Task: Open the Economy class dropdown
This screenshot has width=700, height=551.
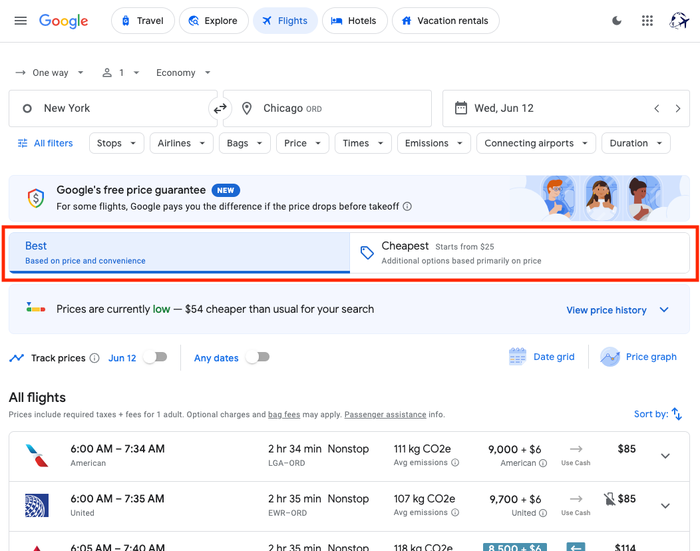Action: pyautogui.click(x=183, y=73)
